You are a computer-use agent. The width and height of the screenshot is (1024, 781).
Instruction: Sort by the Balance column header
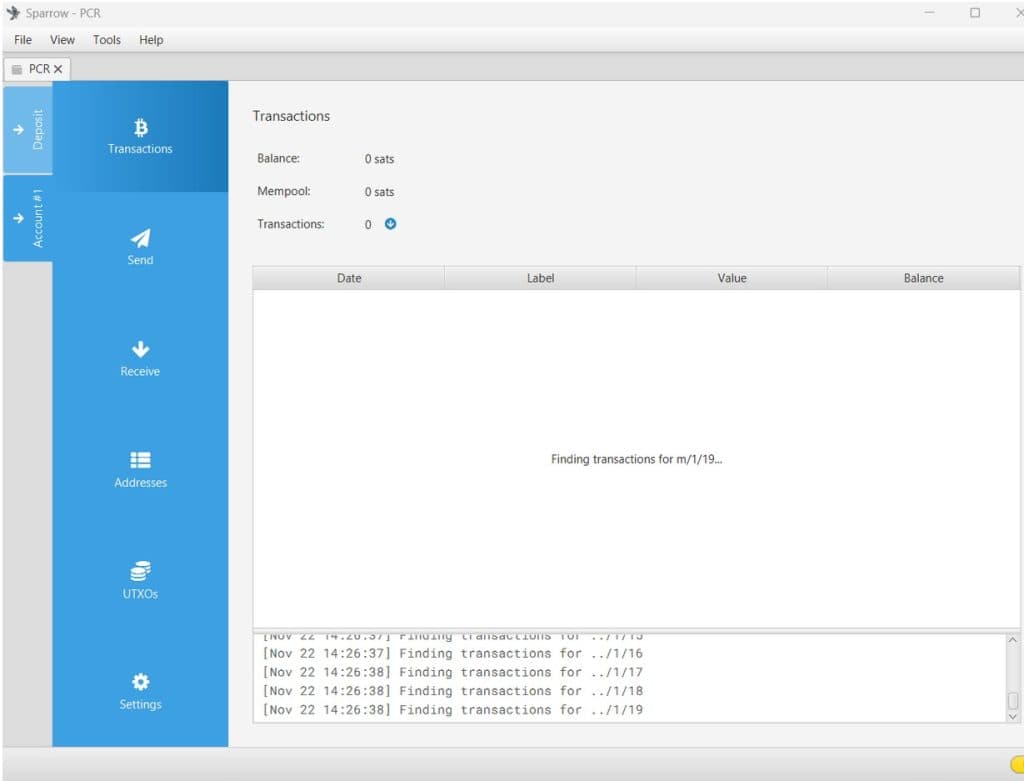click(923, 277)
